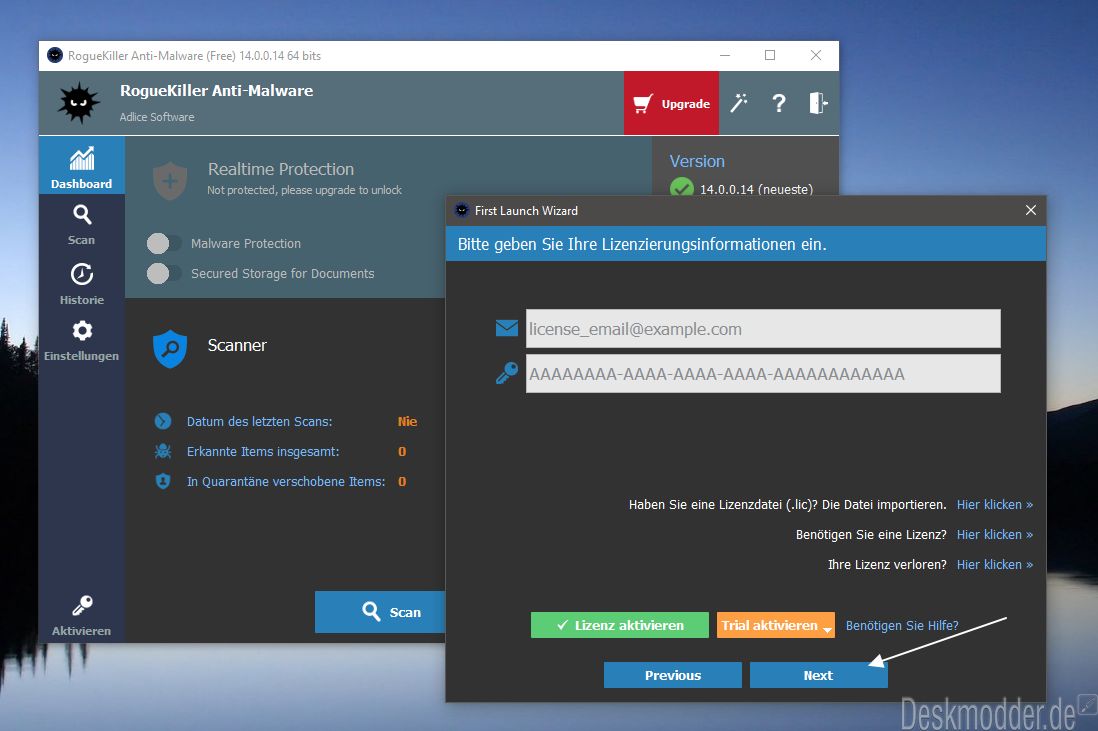Click the Erkannte Items insgesamt label
This screenshot has height=731, width=1098.
263,451
